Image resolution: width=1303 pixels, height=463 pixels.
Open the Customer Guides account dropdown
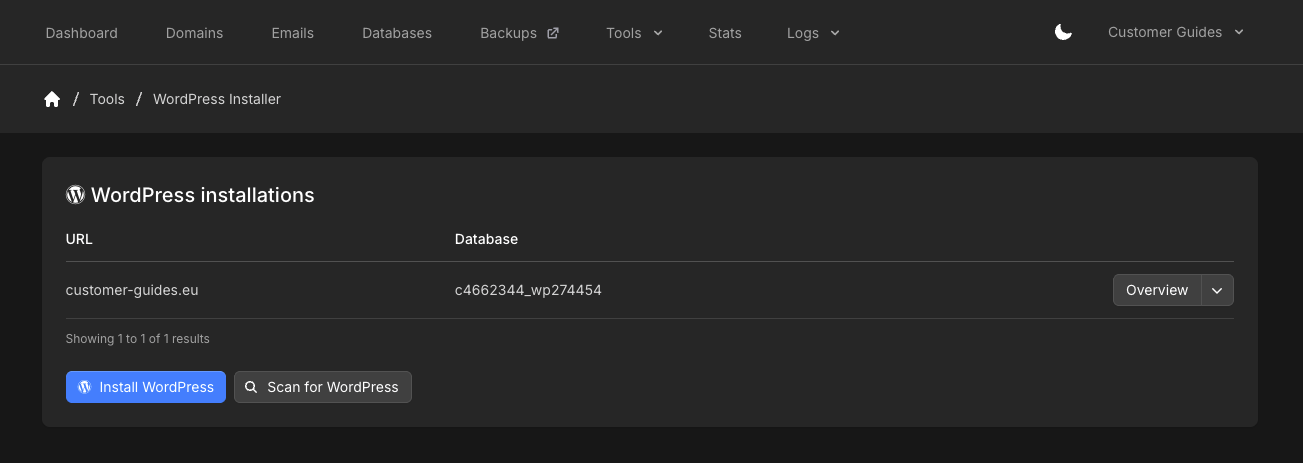[1176, 32]
